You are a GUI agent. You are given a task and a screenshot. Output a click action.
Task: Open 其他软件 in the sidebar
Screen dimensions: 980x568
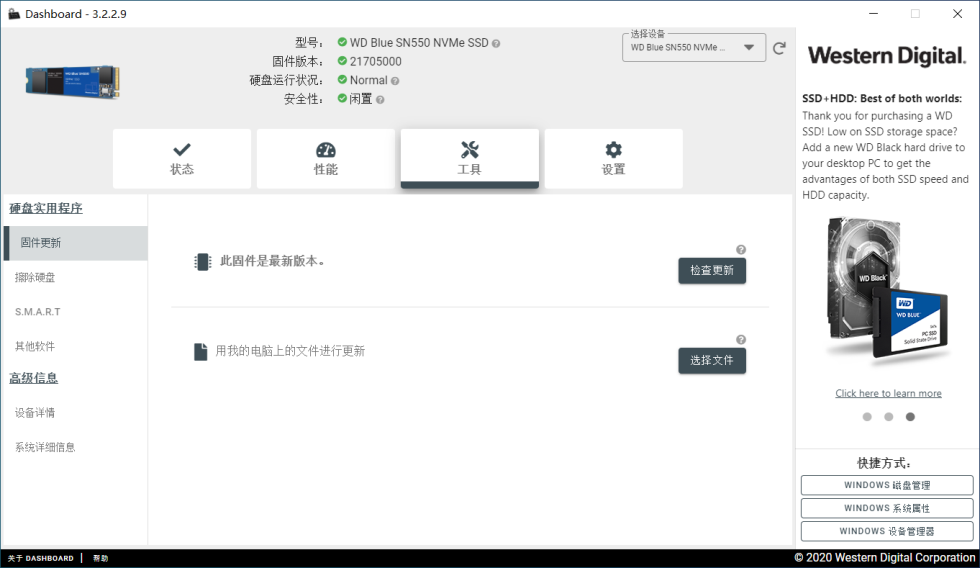pyautogui.click(x=35, y=346)
